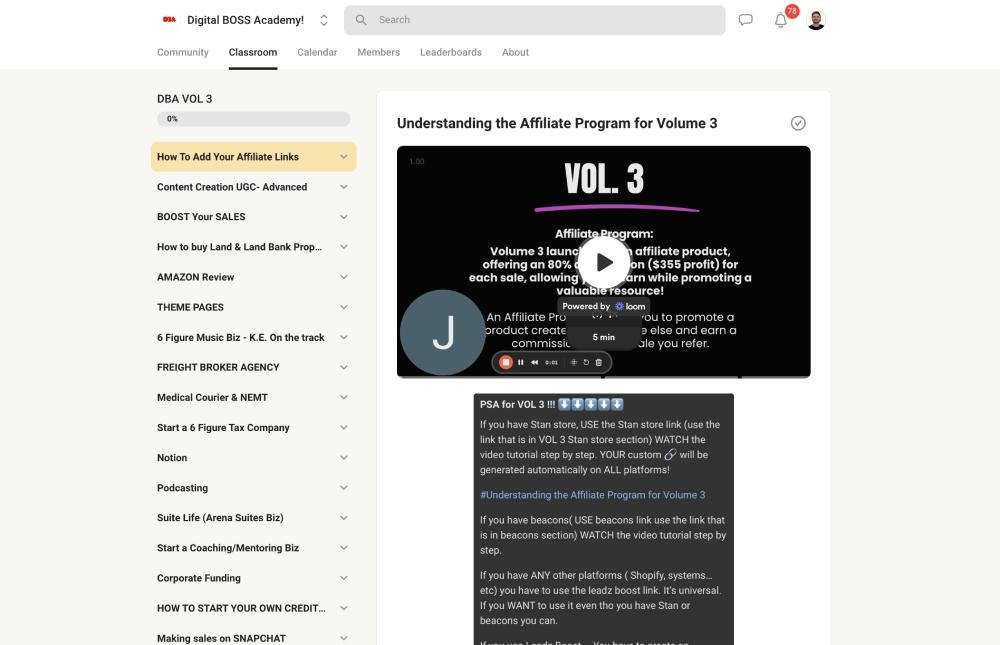Image resolution: width=1000 pixels, height=645 pixels.
Task: Select AMAZON Review section title
Action: (x=195, y=277)
